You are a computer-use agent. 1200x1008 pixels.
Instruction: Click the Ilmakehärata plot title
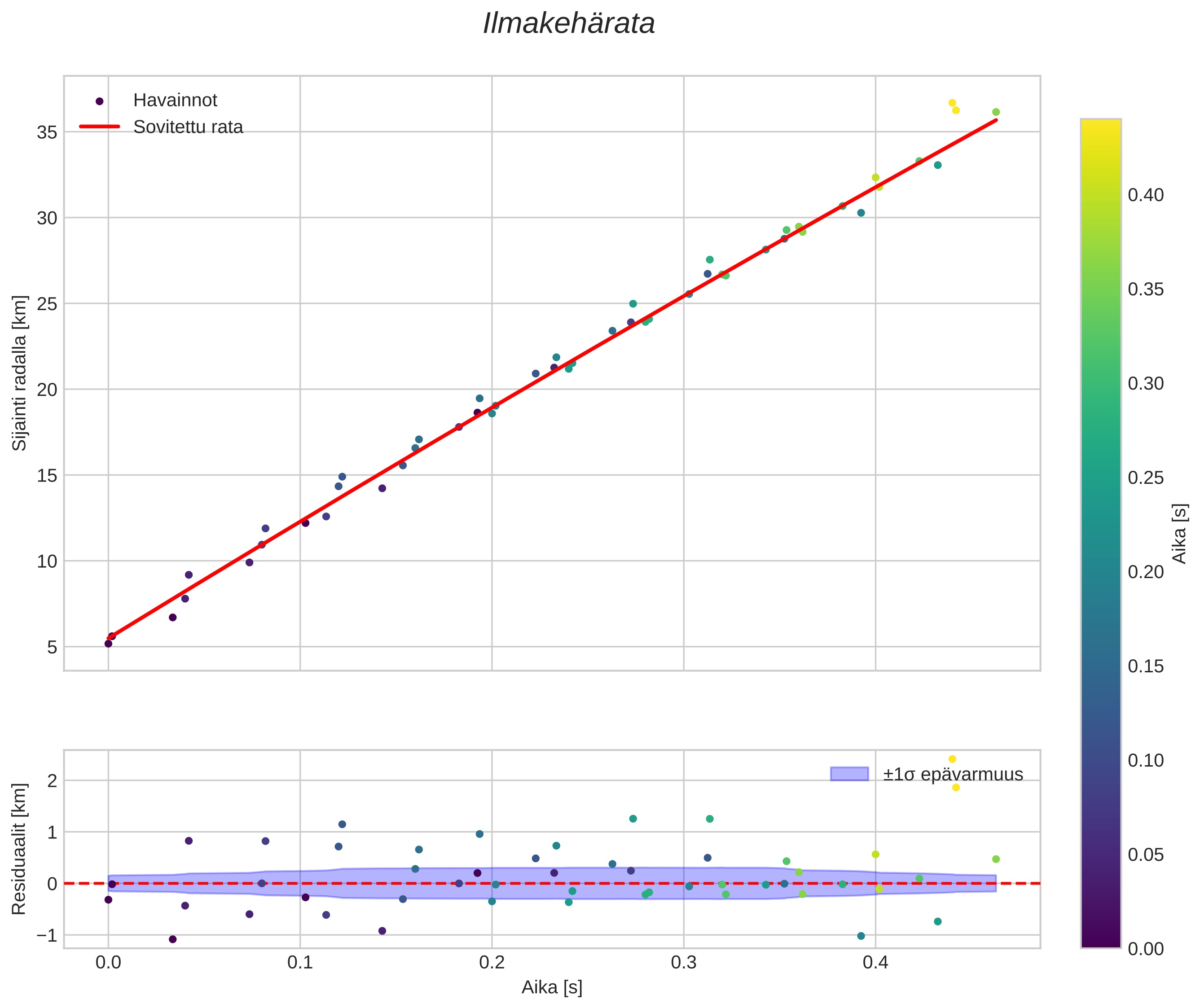568,24
